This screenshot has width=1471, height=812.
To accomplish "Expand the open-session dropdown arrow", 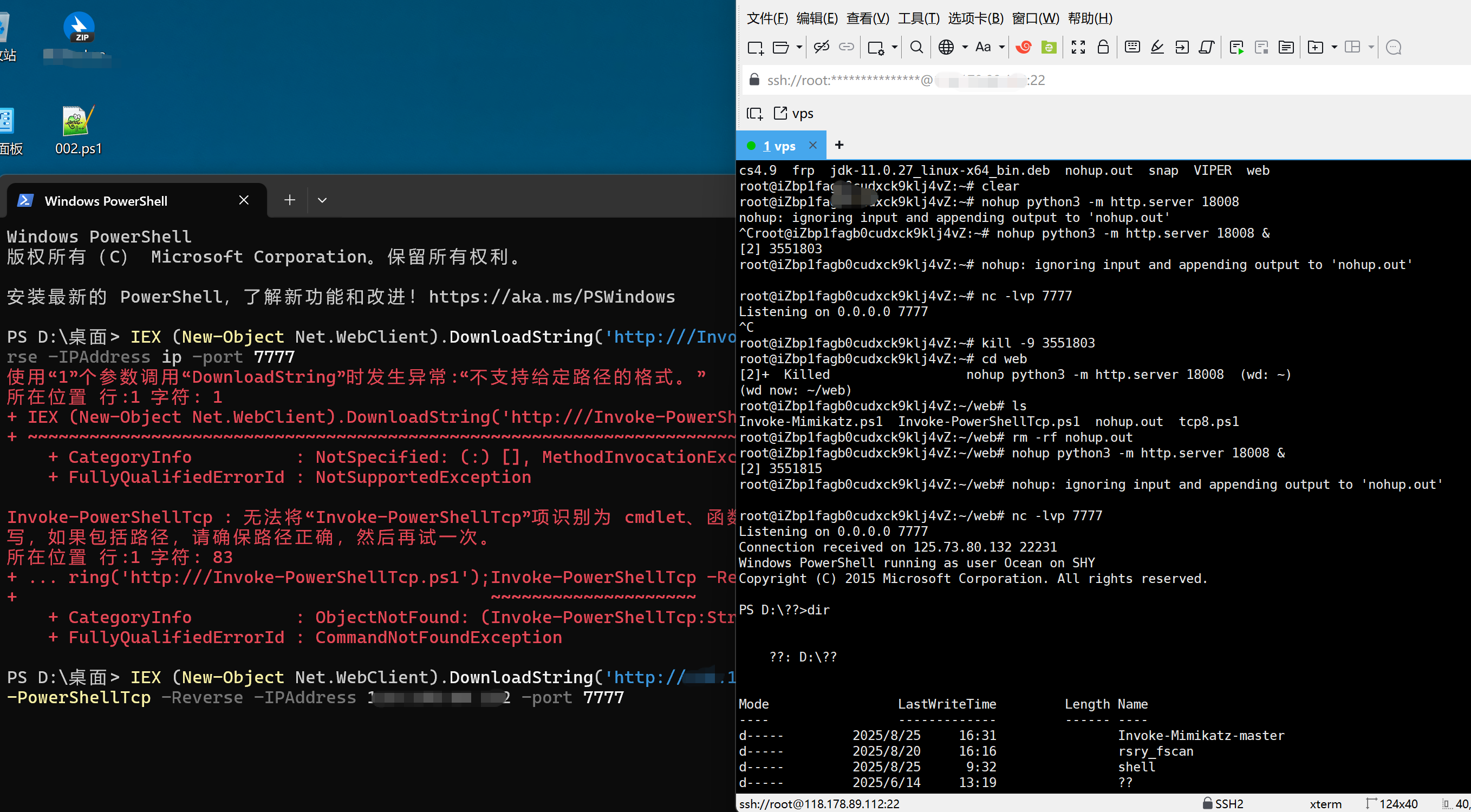I will pyautogui.click(x=799, y=47).
